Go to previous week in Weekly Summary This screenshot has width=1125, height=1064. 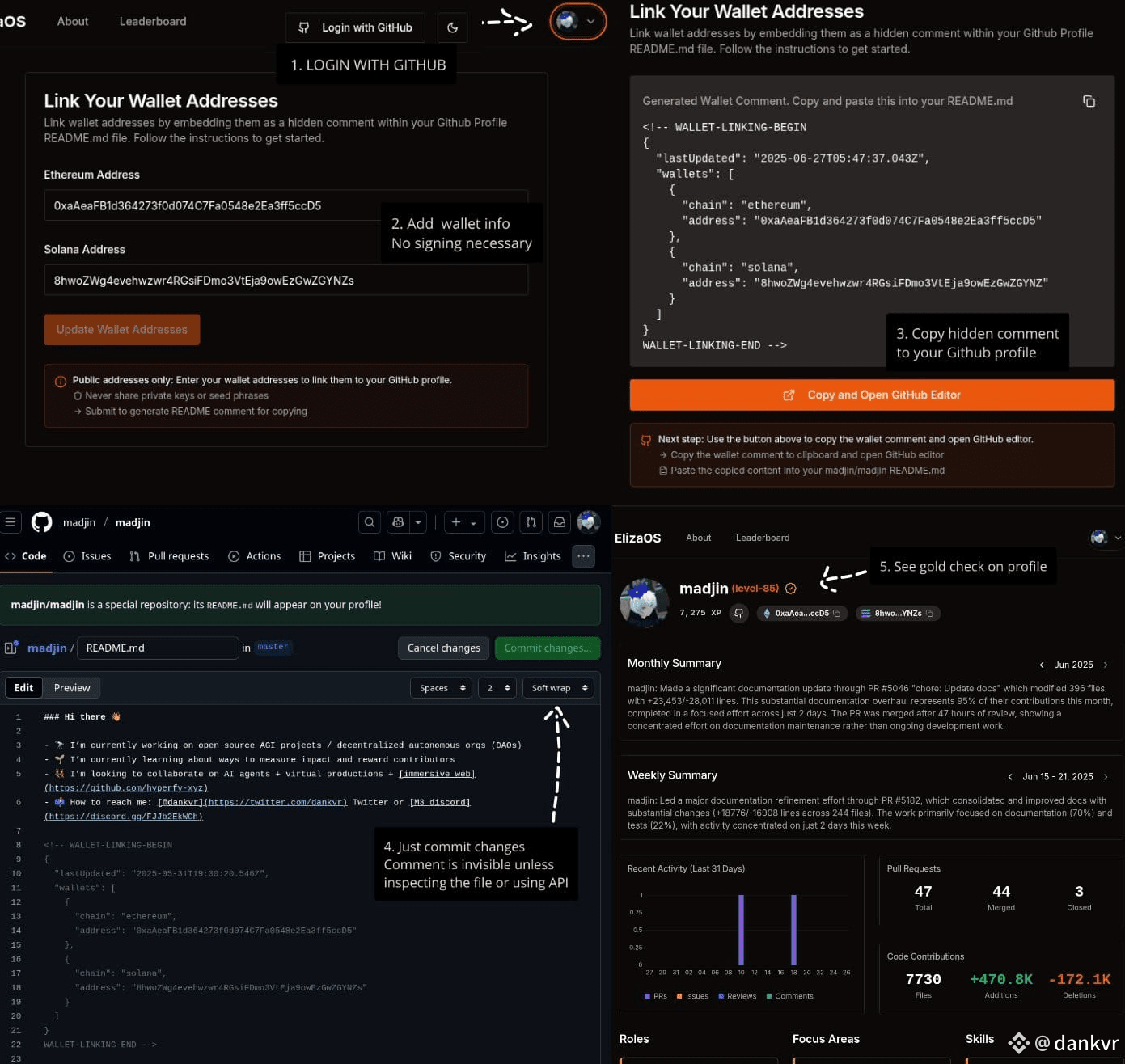(1010, 777)
